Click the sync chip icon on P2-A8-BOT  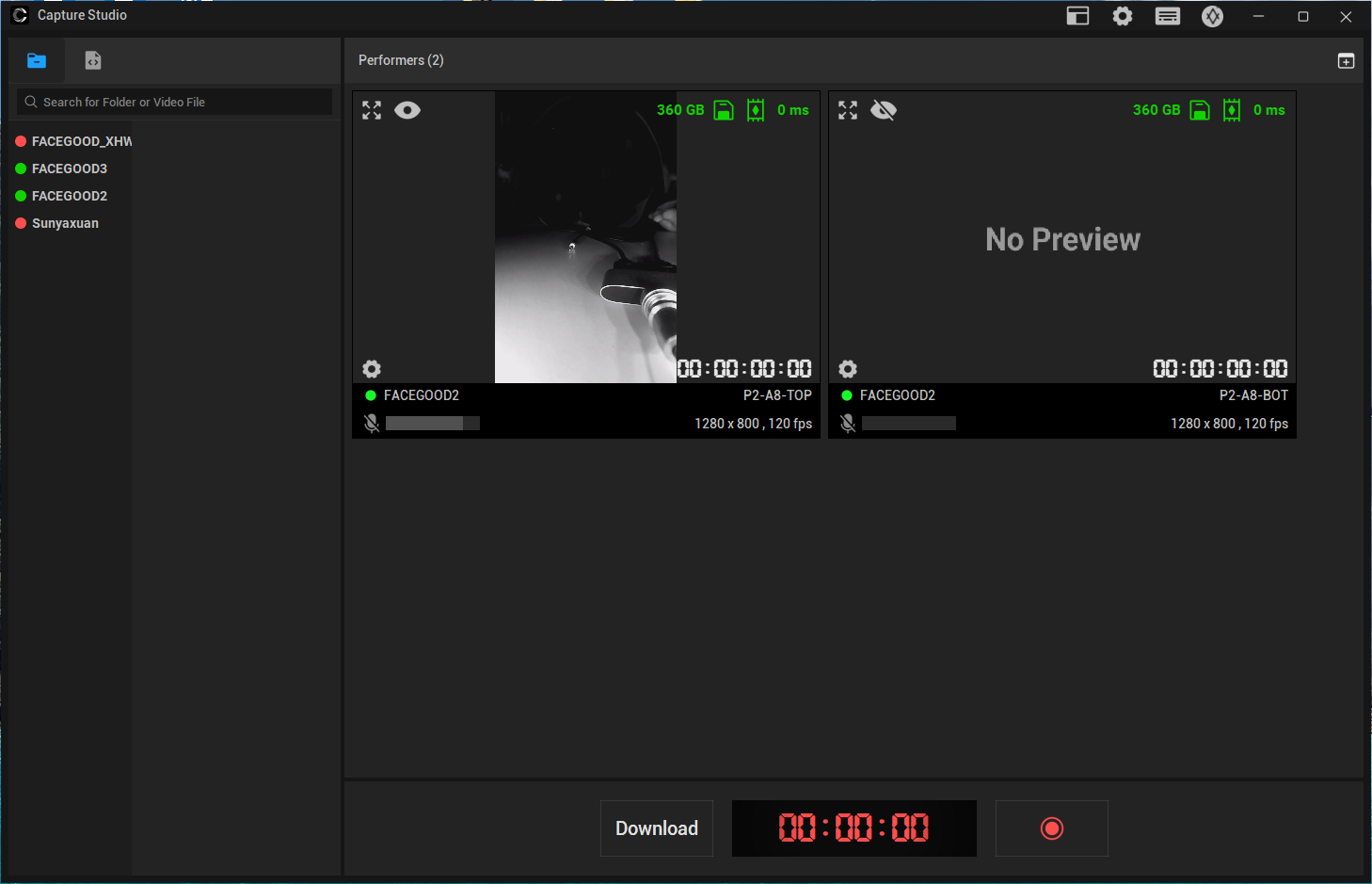click(x=1232, y=110)
